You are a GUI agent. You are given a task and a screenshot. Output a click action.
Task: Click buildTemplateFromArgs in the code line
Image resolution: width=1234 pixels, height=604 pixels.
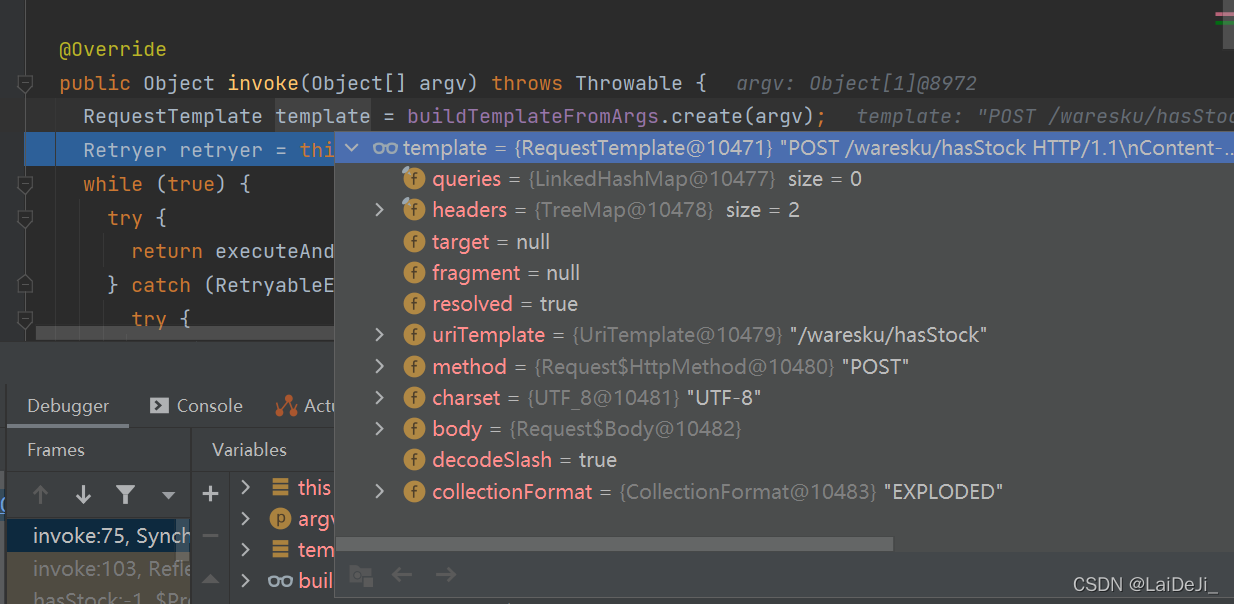click(x=532, y=116)
